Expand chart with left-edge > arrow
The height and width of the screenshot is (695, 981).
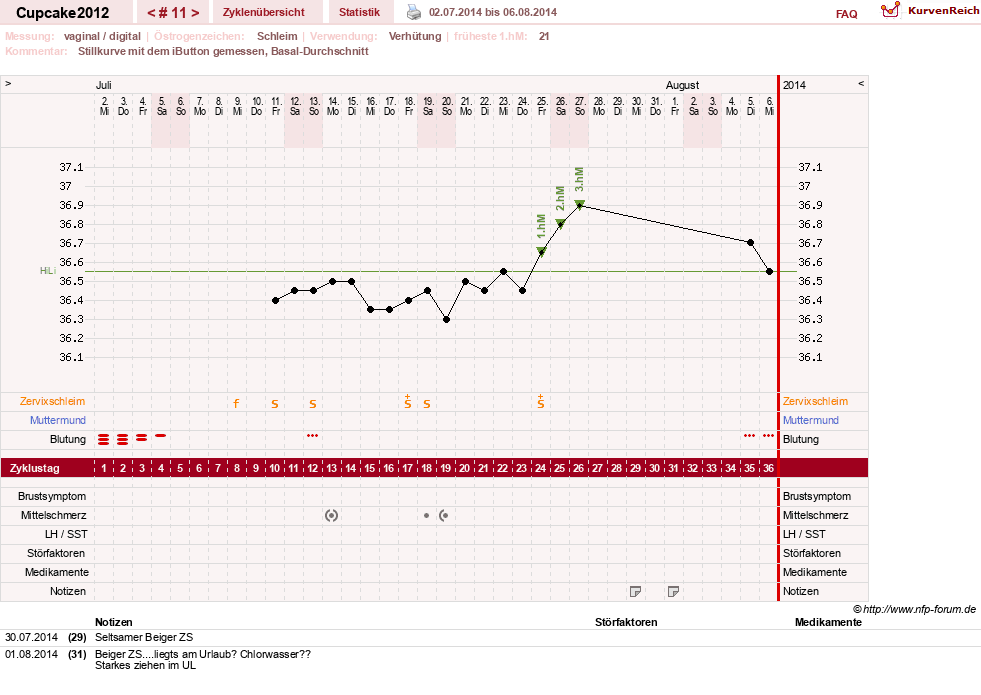8,83
